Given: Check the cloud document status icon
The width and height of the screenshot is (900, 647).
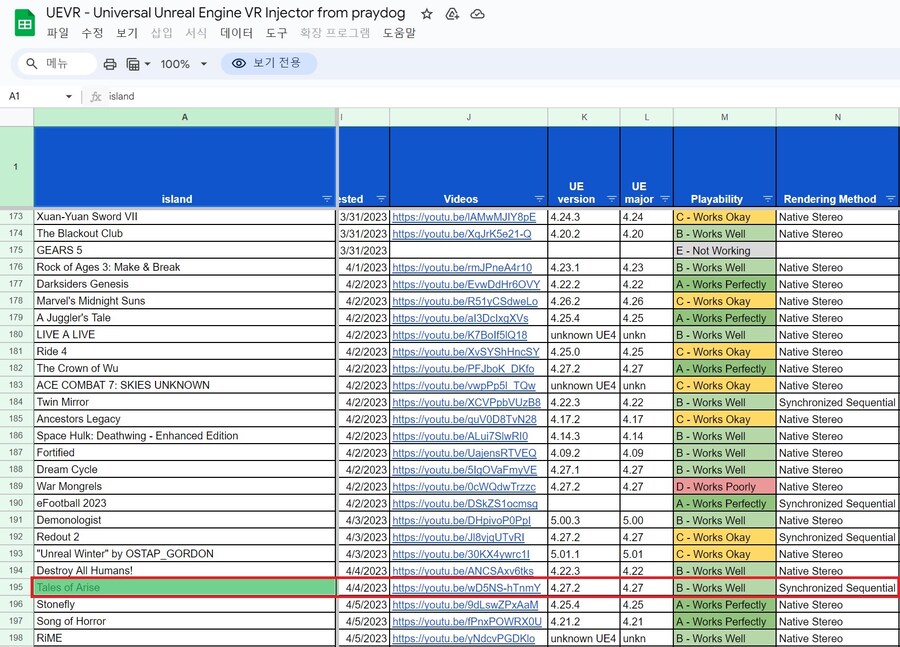Looking at the screenshot, I should click(x=477, y=14).
